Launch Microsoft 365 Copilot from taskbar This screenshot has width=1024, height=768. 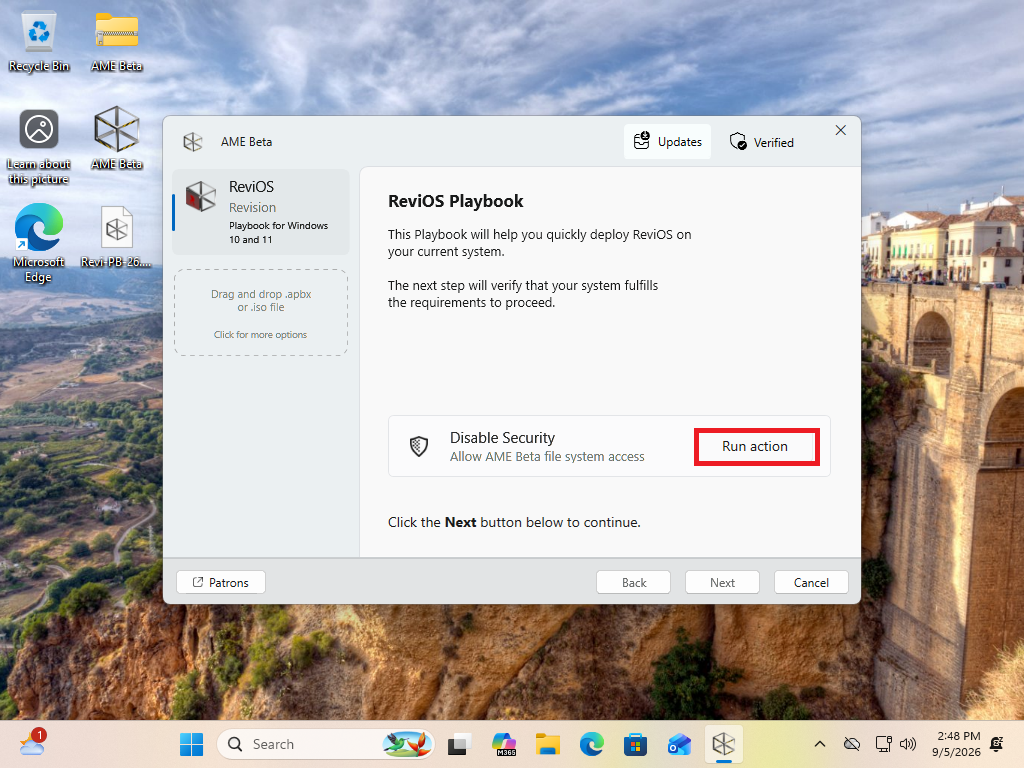pyautogui.click(x=504, y=744)
